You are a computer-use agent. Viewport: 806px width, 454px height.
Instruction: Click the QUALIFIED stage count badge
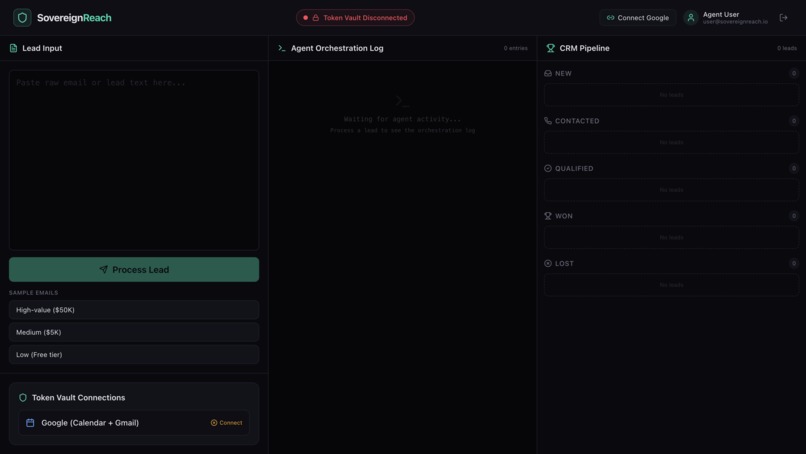[794, 168]
